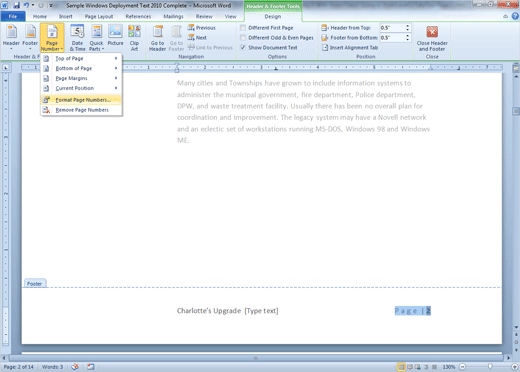Switch to Mailings tab
The image size is (520, 372).
[x=173, y=16]
